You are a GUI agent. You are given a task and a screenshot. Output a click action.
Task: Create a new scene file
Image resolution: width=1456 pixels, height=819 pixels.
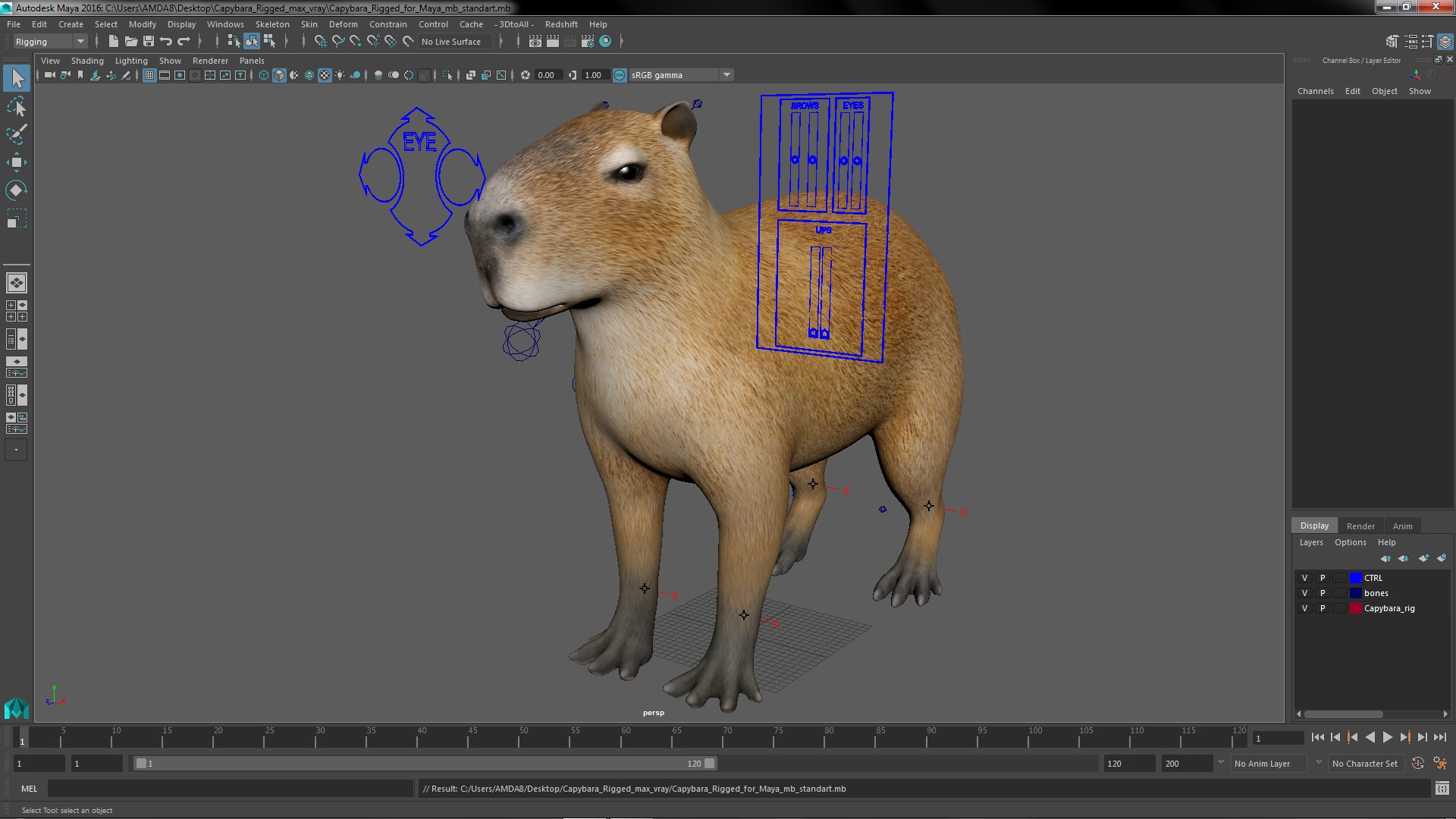[114, 42]
